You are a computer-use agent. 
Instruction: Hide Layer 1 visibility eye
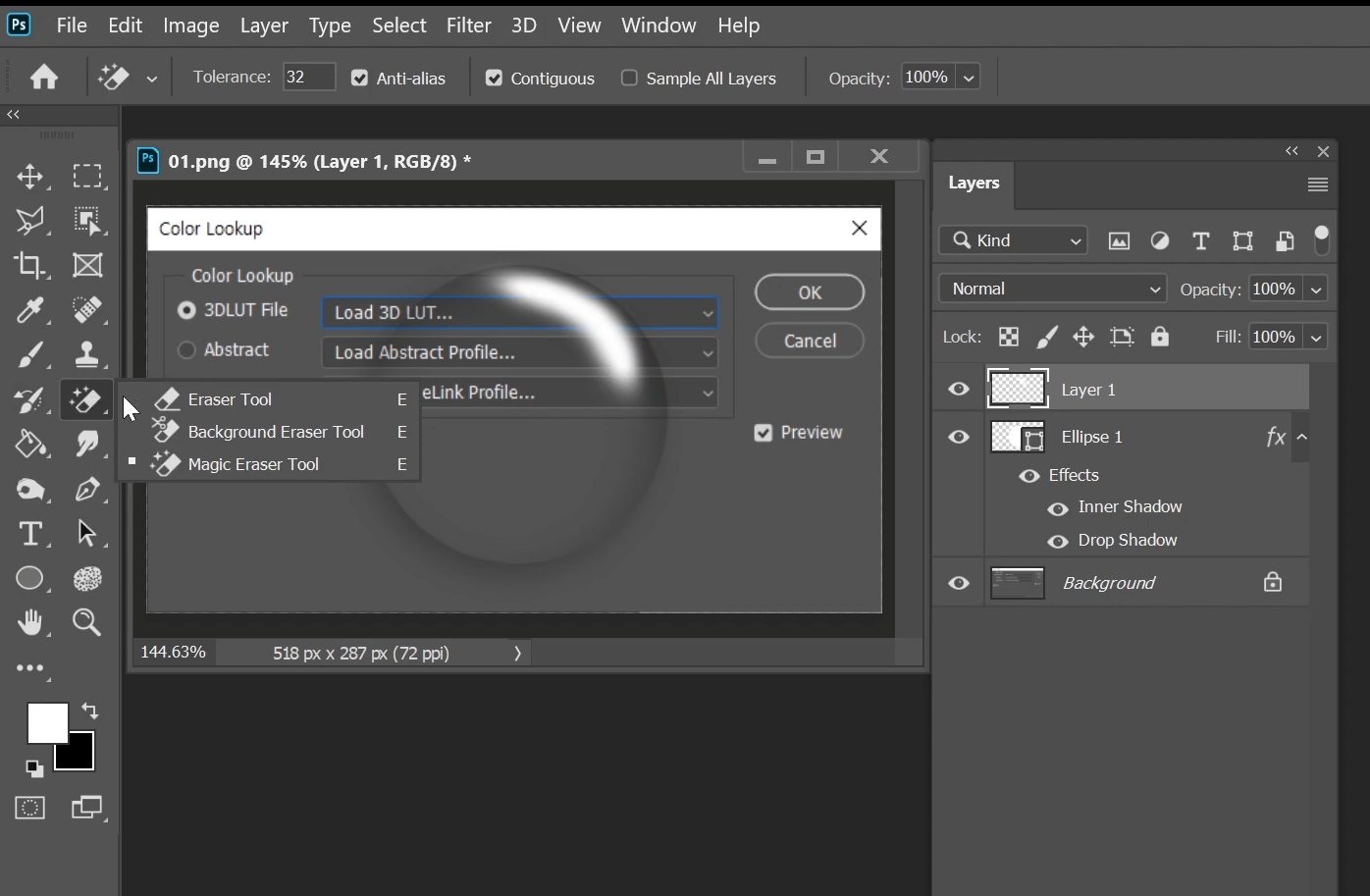coord(959,390)
